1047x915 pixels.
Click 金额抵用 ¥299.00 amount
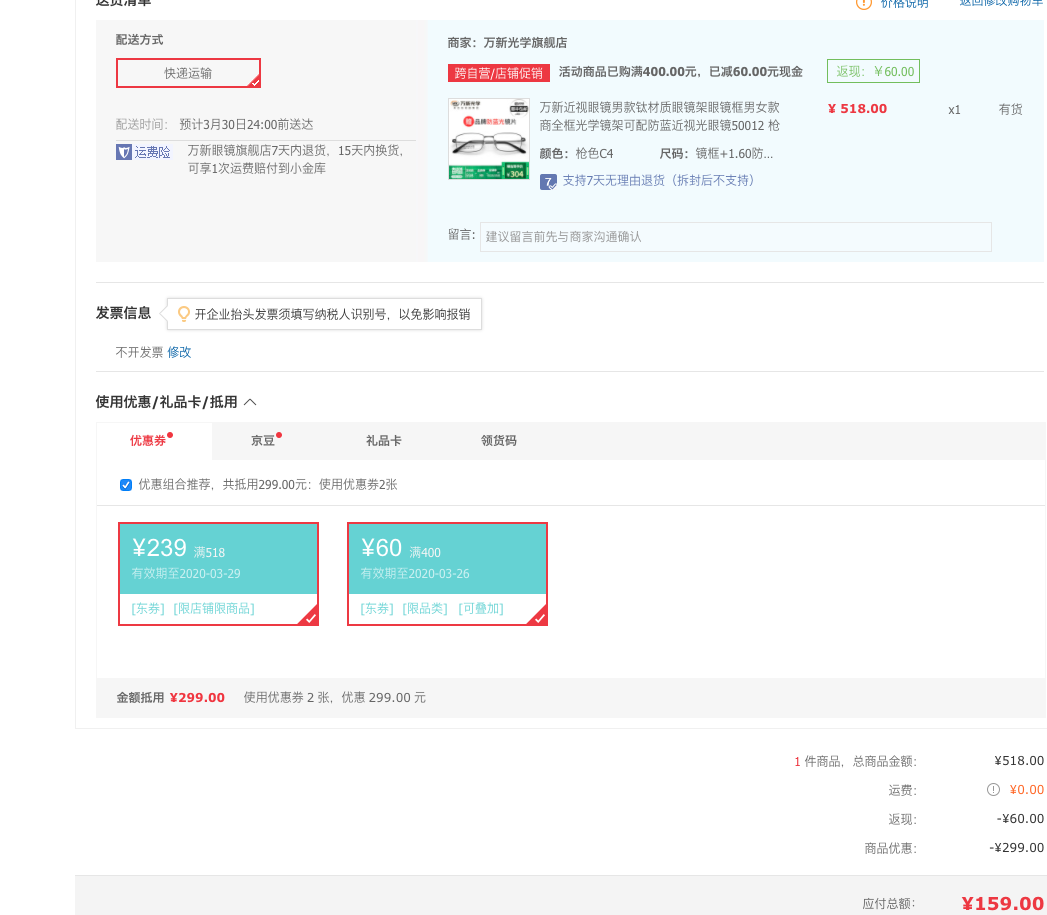point(197,698)
